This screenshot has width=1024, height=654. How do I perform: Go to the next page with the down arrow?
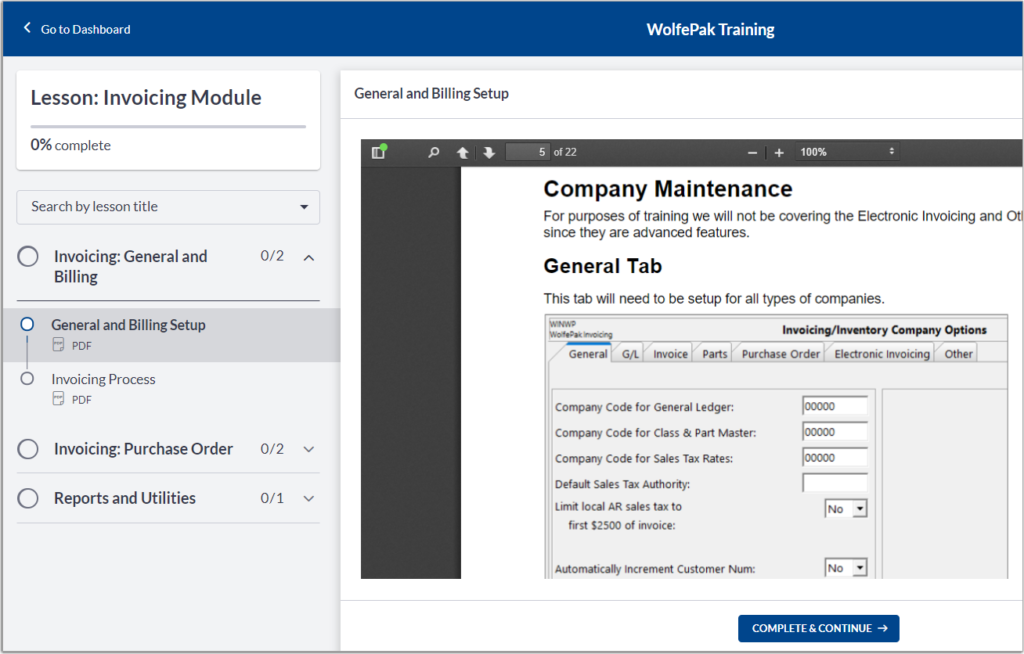click(489, 151)
